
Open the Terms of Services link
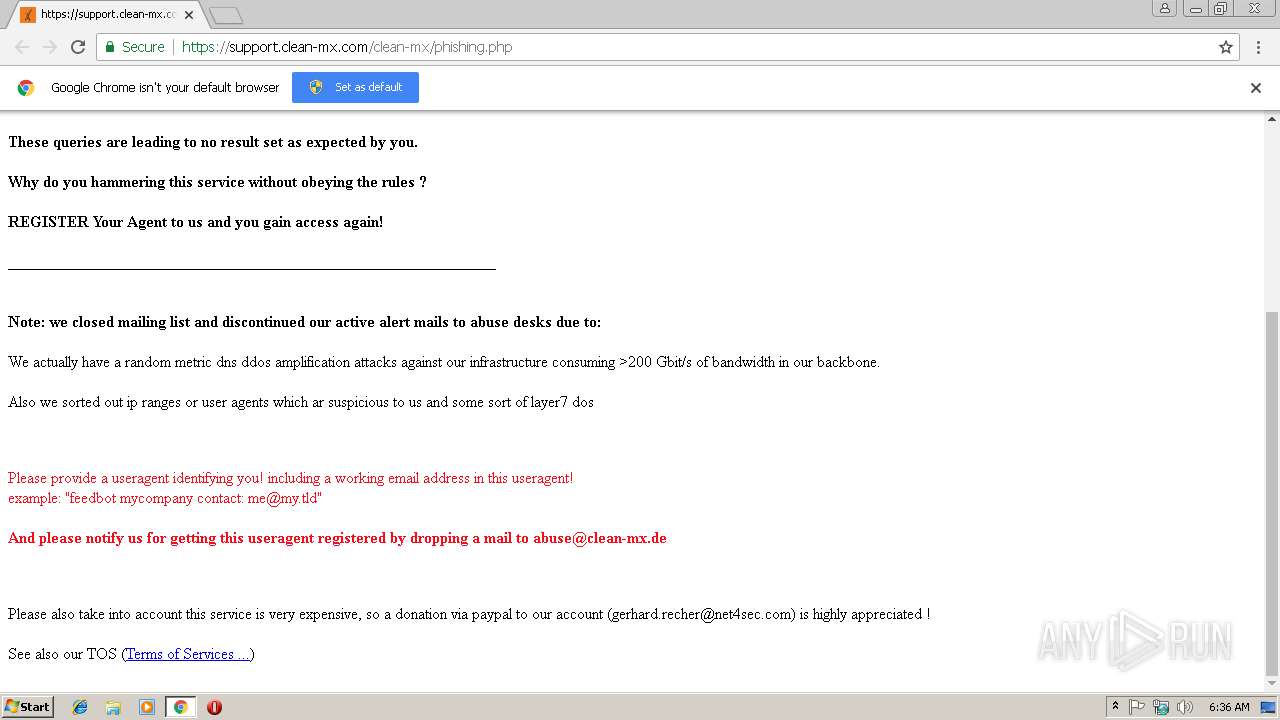[188, 654]
